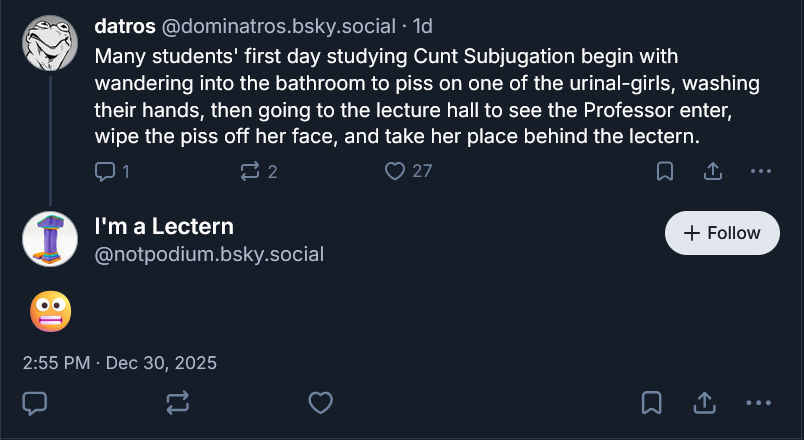Viewport: 804px width, 440px height.
Task: Share I'm a Lectern's post
Action: (x=704, y=403)
